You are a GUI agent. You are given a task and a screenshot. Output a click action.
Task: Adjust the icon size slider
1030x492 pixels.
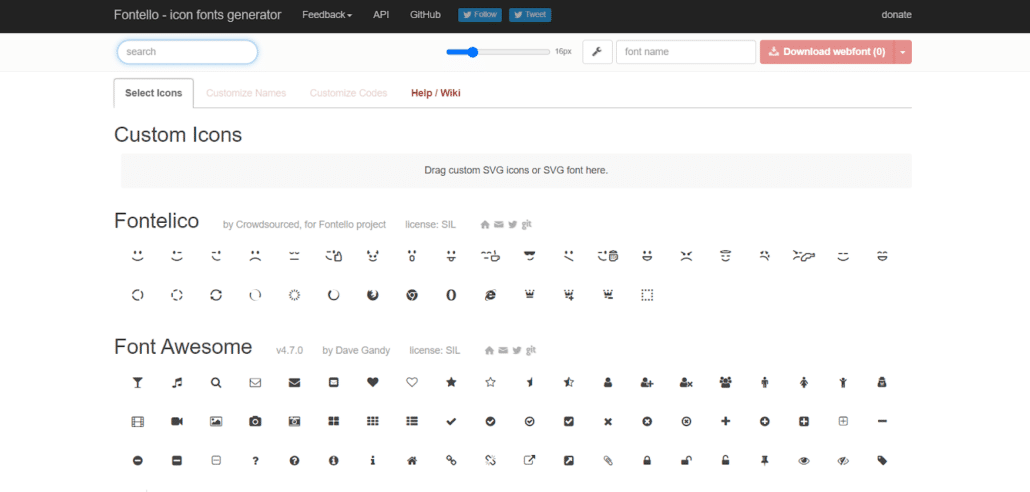click(498, 52)
